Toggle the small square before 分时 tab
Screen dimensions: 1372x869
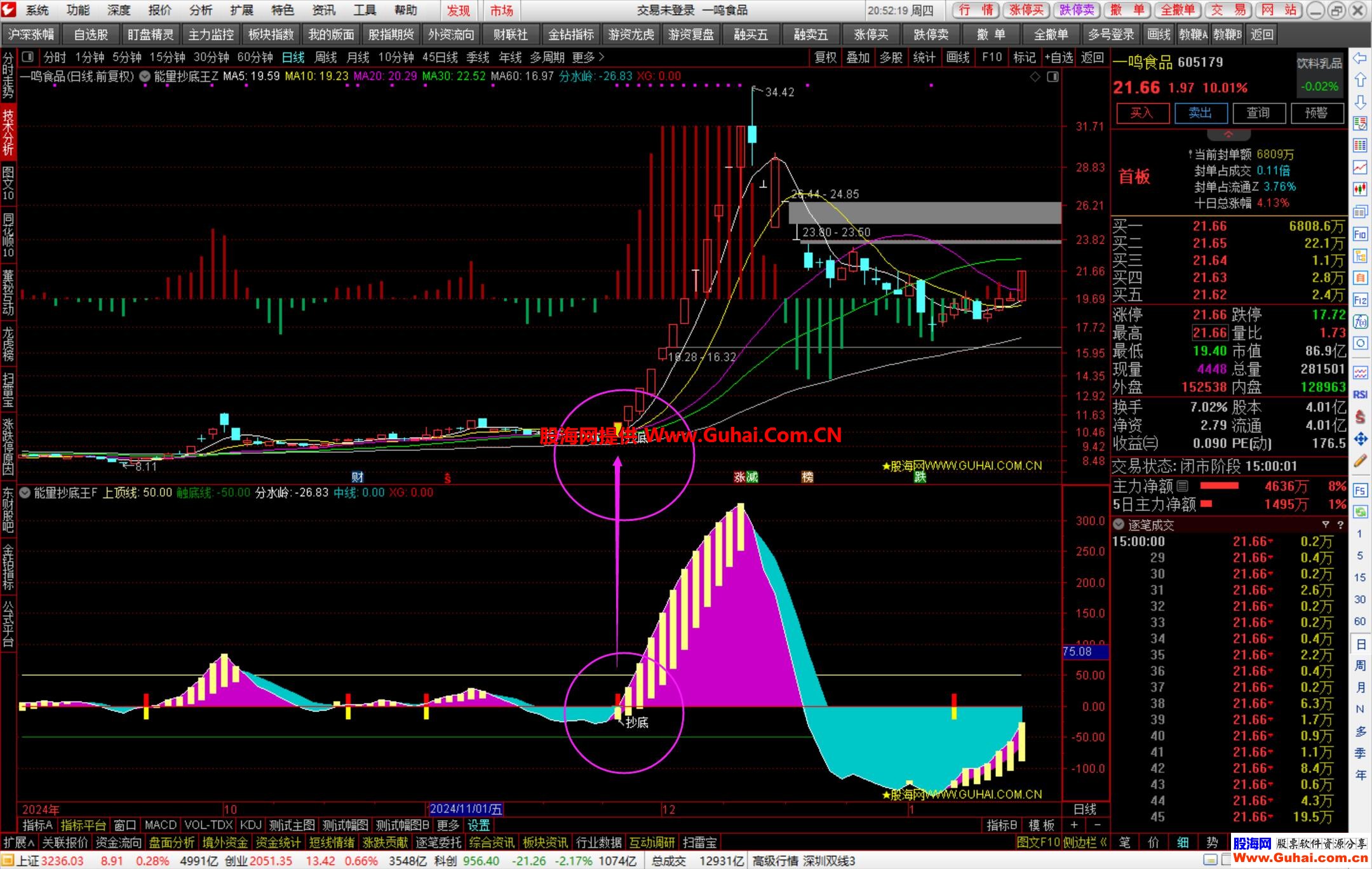27,57
